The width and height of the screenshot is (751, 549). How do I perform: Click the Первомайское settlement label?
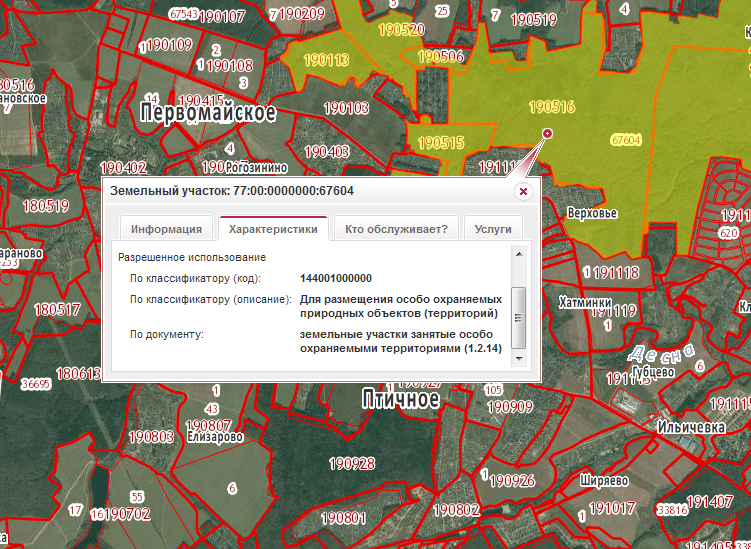(208, 113)
